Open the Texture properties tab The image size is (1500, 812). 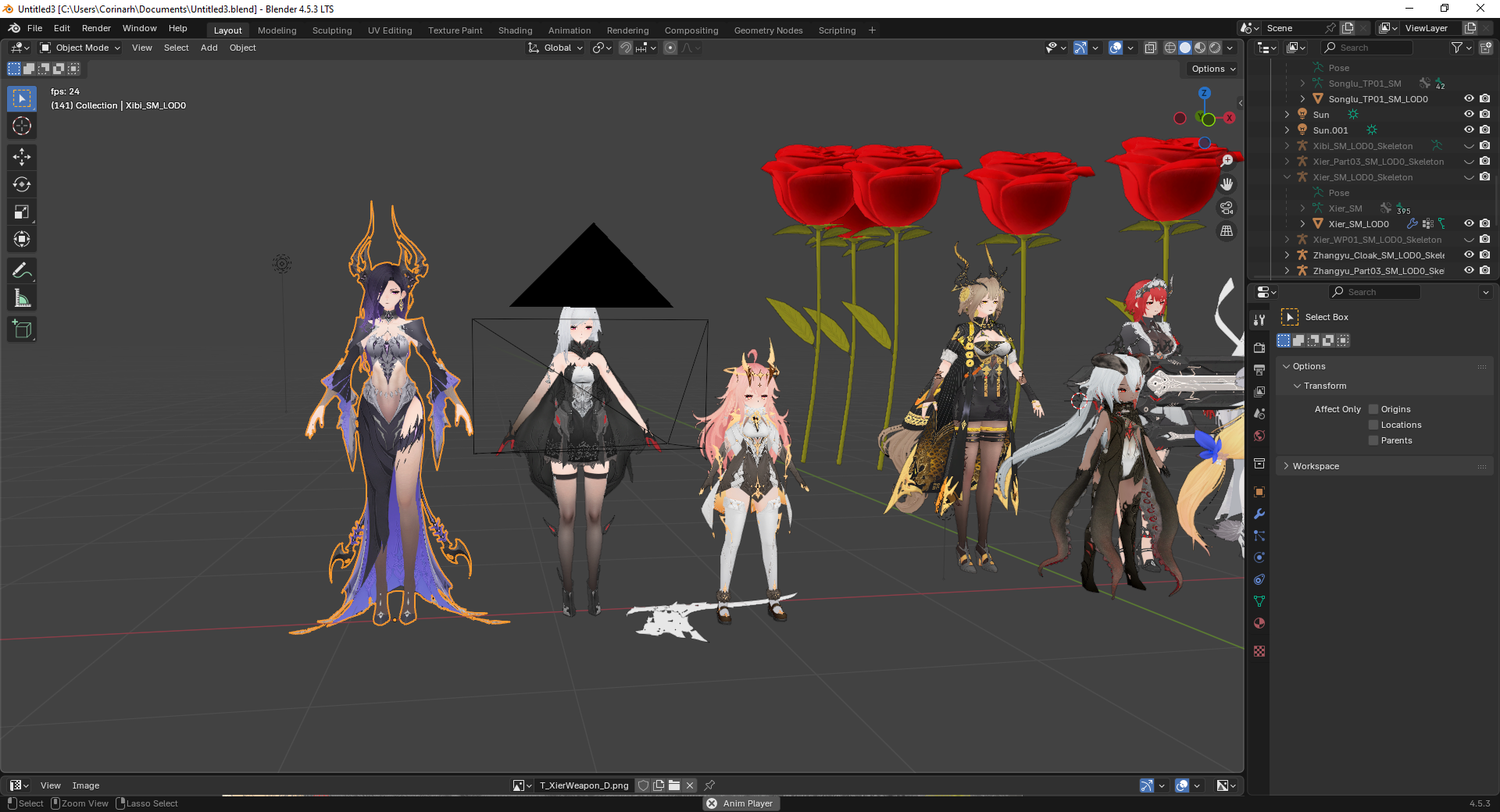click(x=1259, y=651)
